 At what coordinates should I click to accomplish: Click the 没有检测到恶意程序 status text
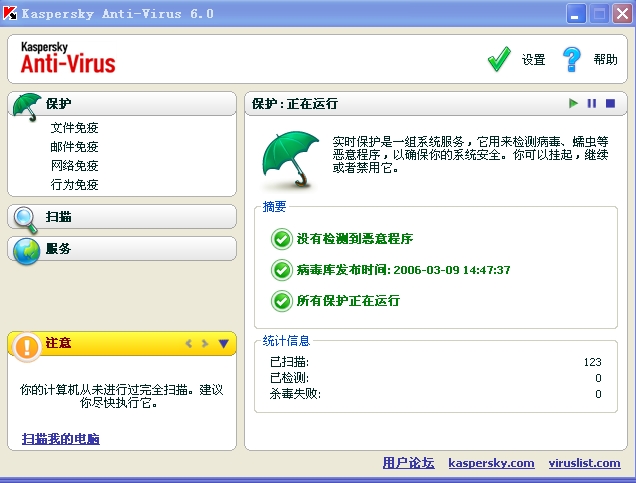[x=355, y=238]
